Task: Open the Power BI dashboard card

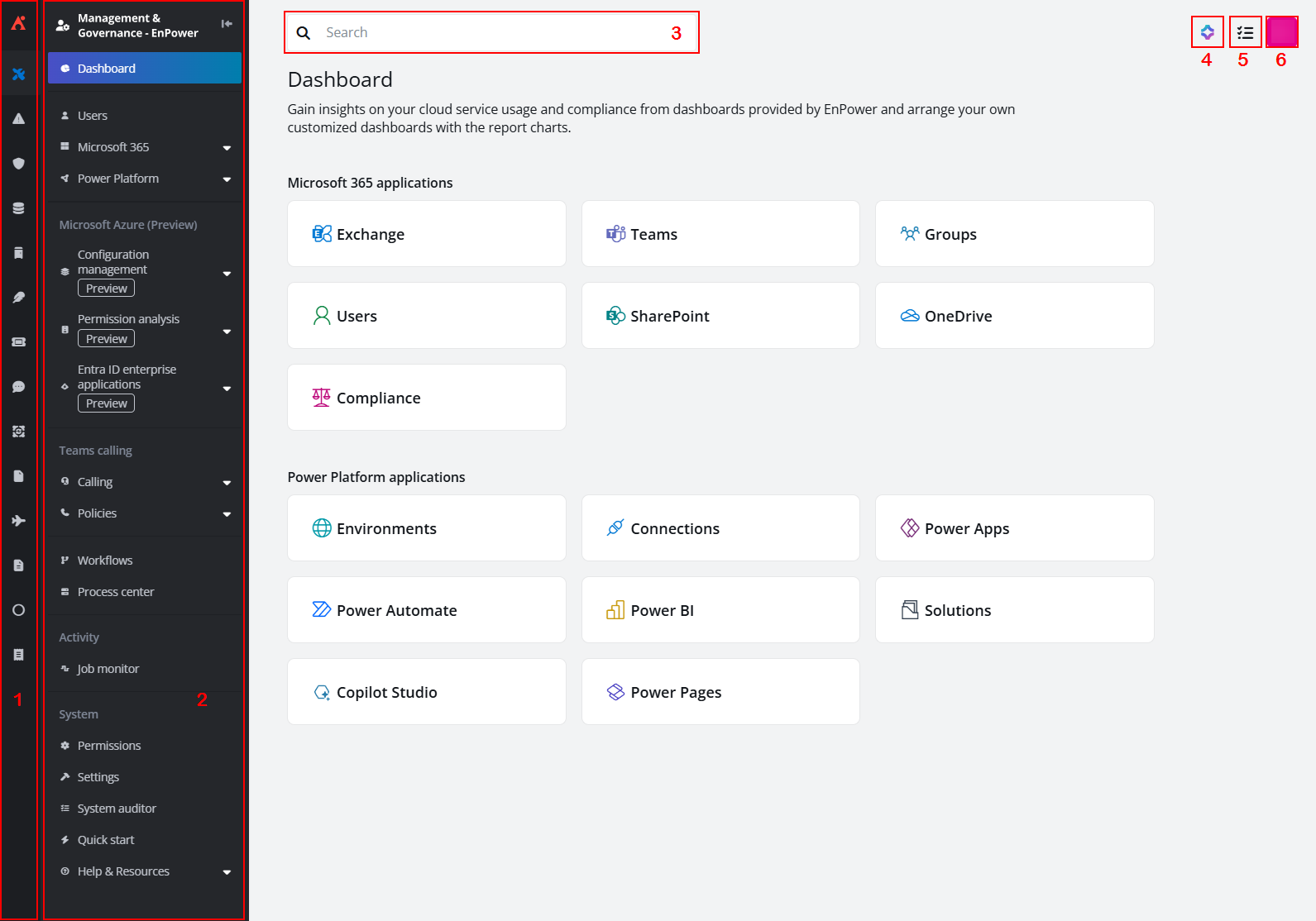Action: tap(720, 610)
